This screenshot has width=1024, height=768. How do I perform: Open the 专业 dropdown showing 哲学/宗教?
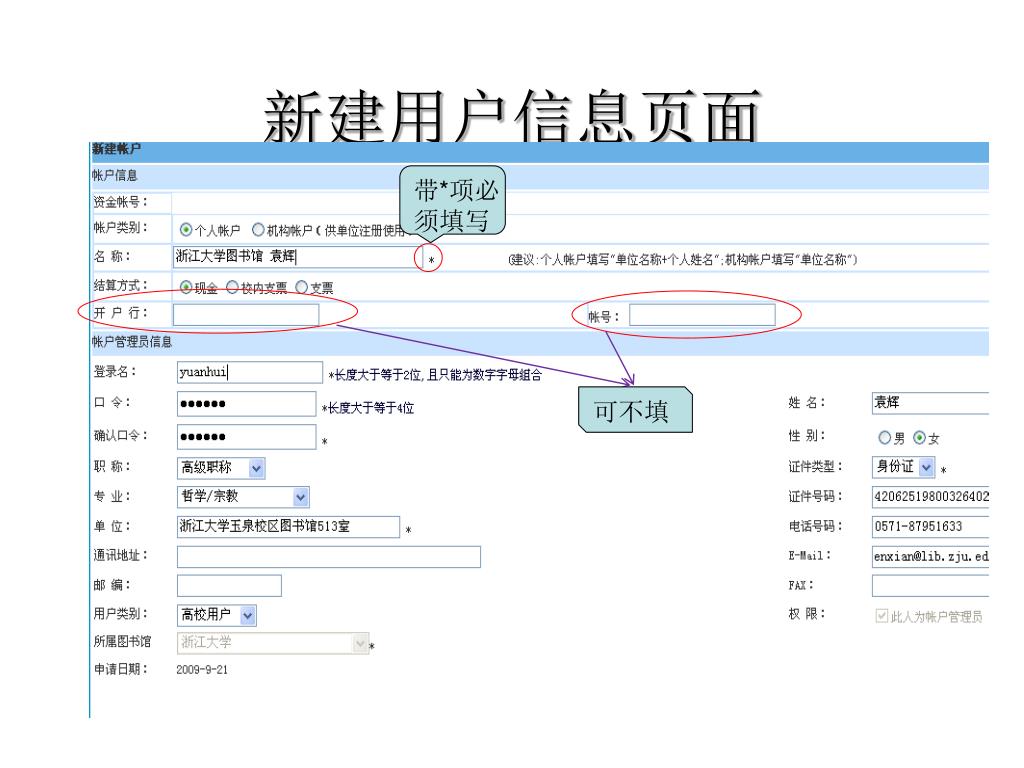pos(243,497)
